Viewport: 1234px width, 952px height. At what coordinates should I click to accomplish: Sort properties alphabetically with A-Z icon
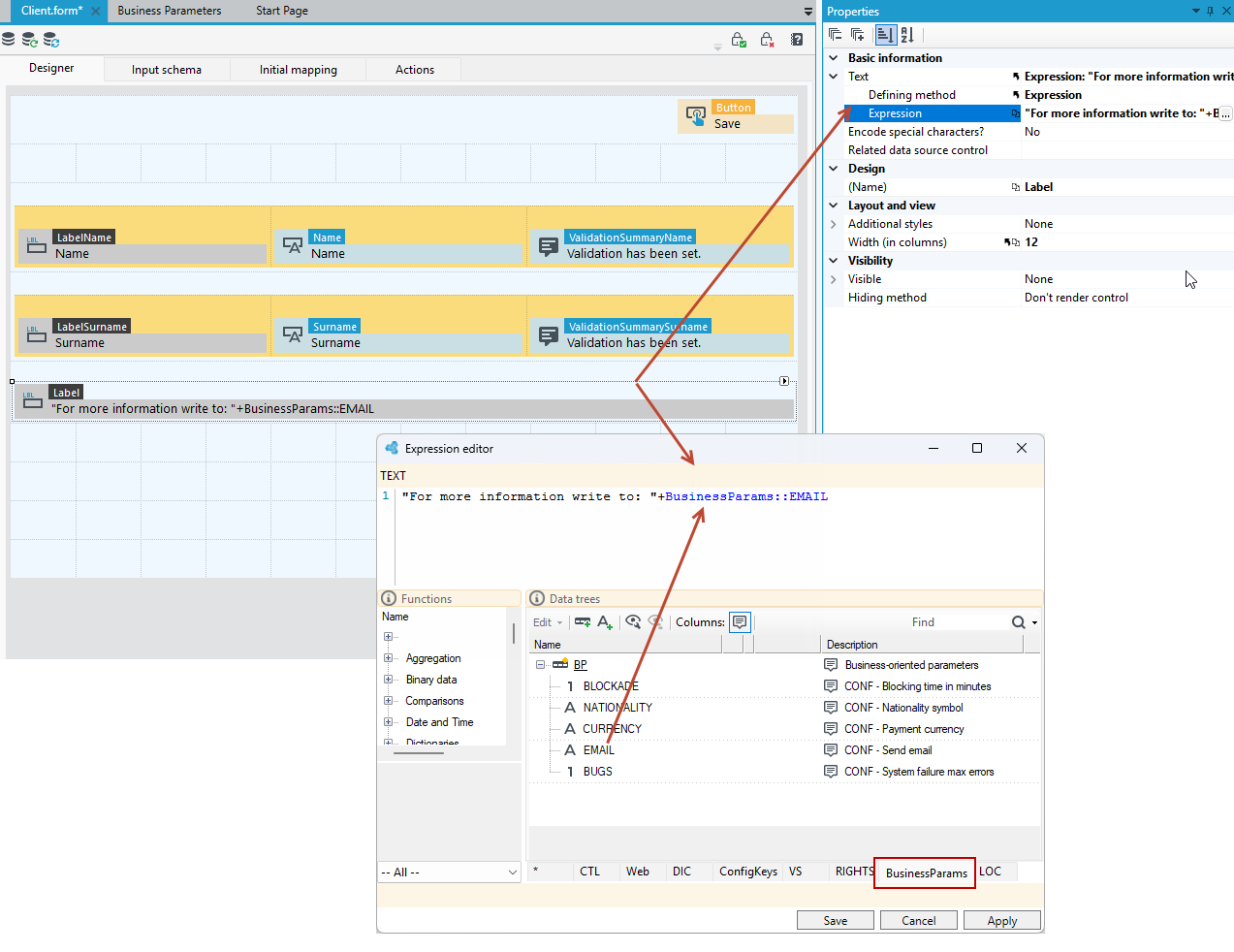tap(907, 35)
